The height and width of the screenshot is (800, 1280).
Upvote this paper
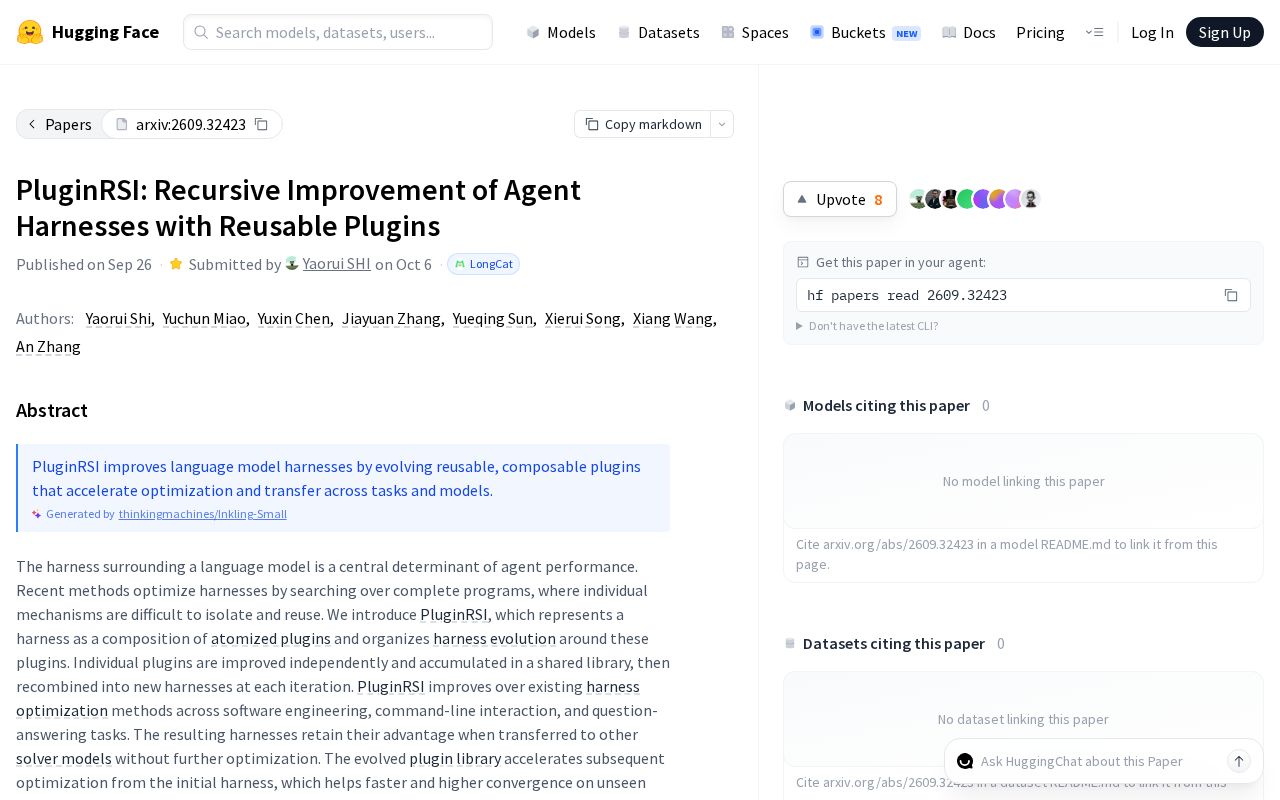[x=840, y=199]
